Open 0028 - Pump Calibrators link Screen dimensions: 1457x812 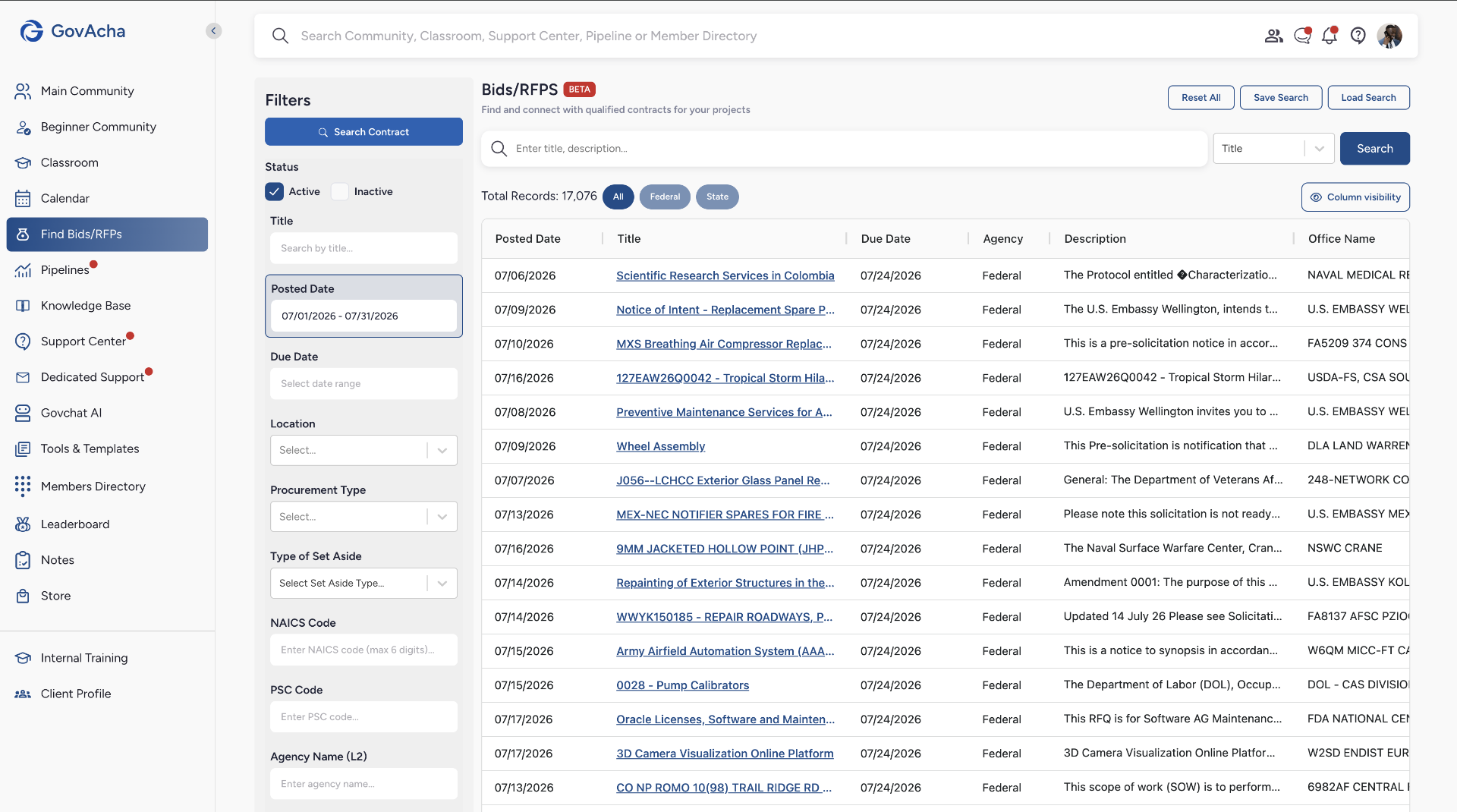[x=682, y=685]
